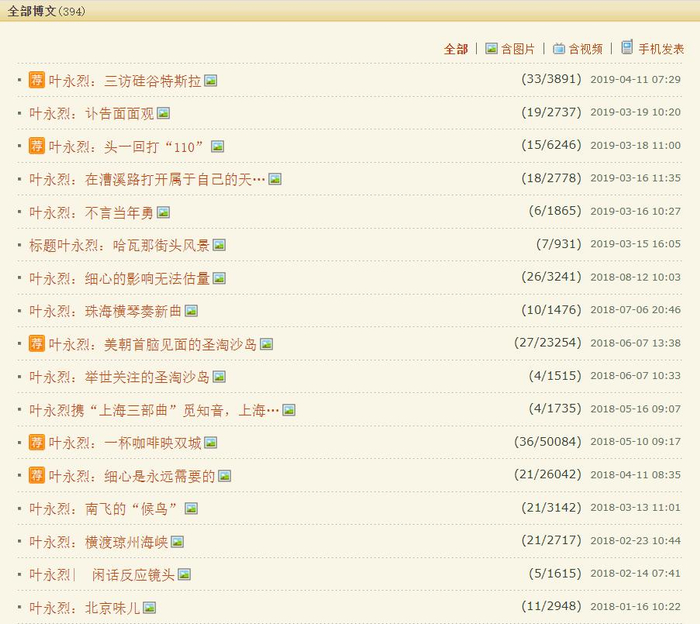
Task: Click the date 2018-05-16 09:07
Action: tap(636, 409)
